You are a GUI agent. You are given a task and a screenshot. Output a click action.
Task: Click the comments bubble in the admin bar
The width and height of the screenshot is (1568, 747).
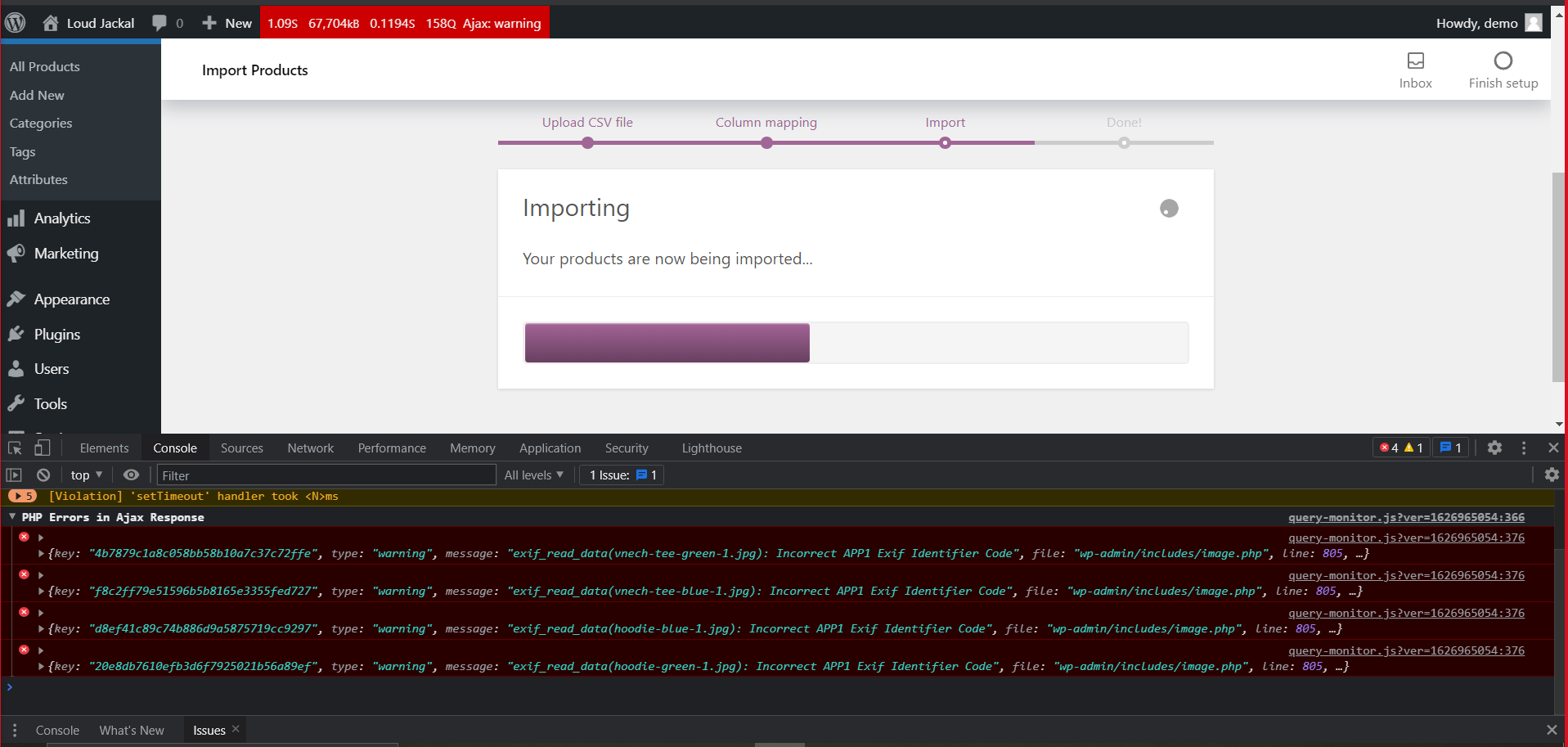159,22
